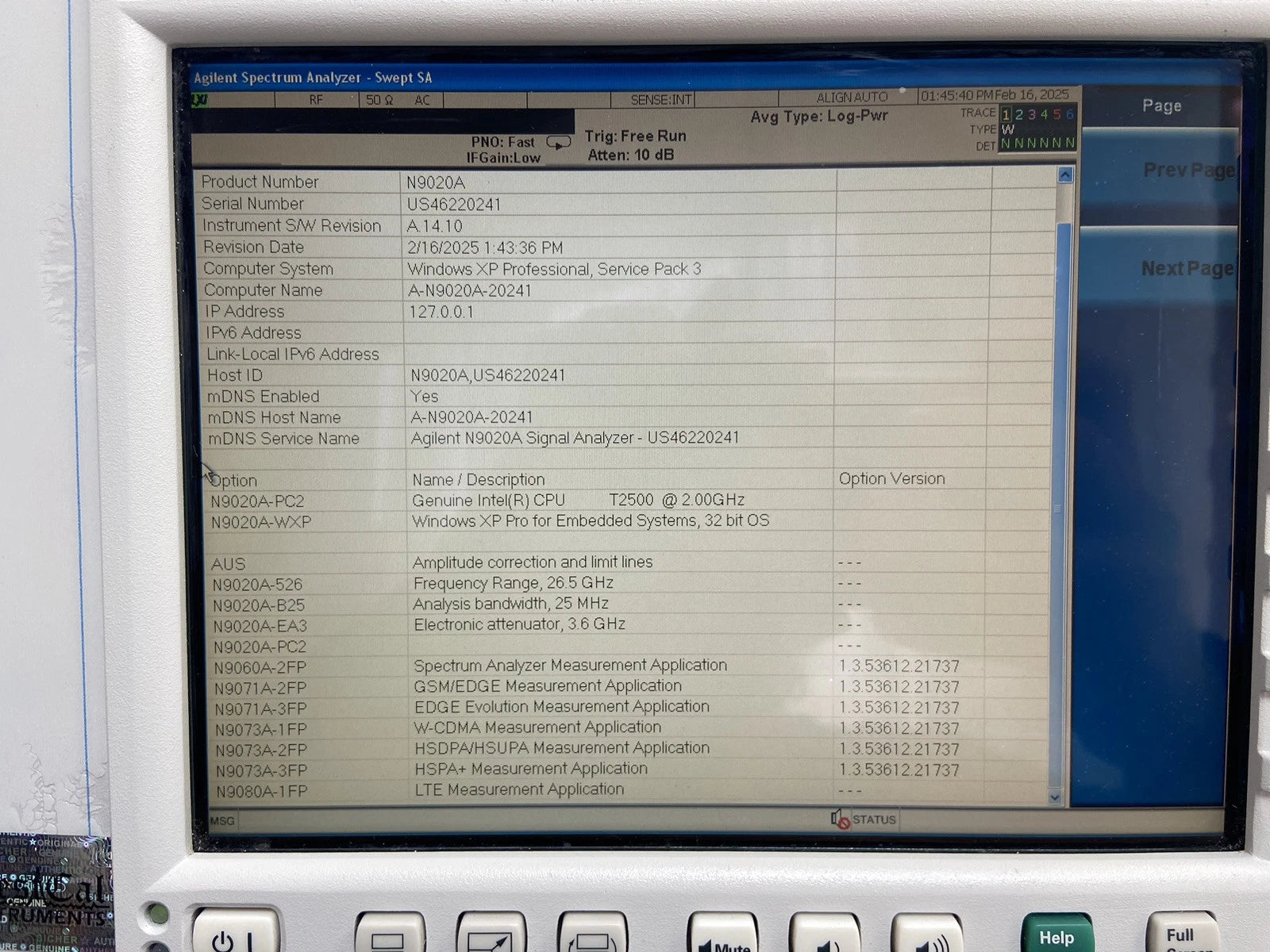Click the LXI indicator at top left
Viewport: 1270px width, 952px height.
click(199, 100)
